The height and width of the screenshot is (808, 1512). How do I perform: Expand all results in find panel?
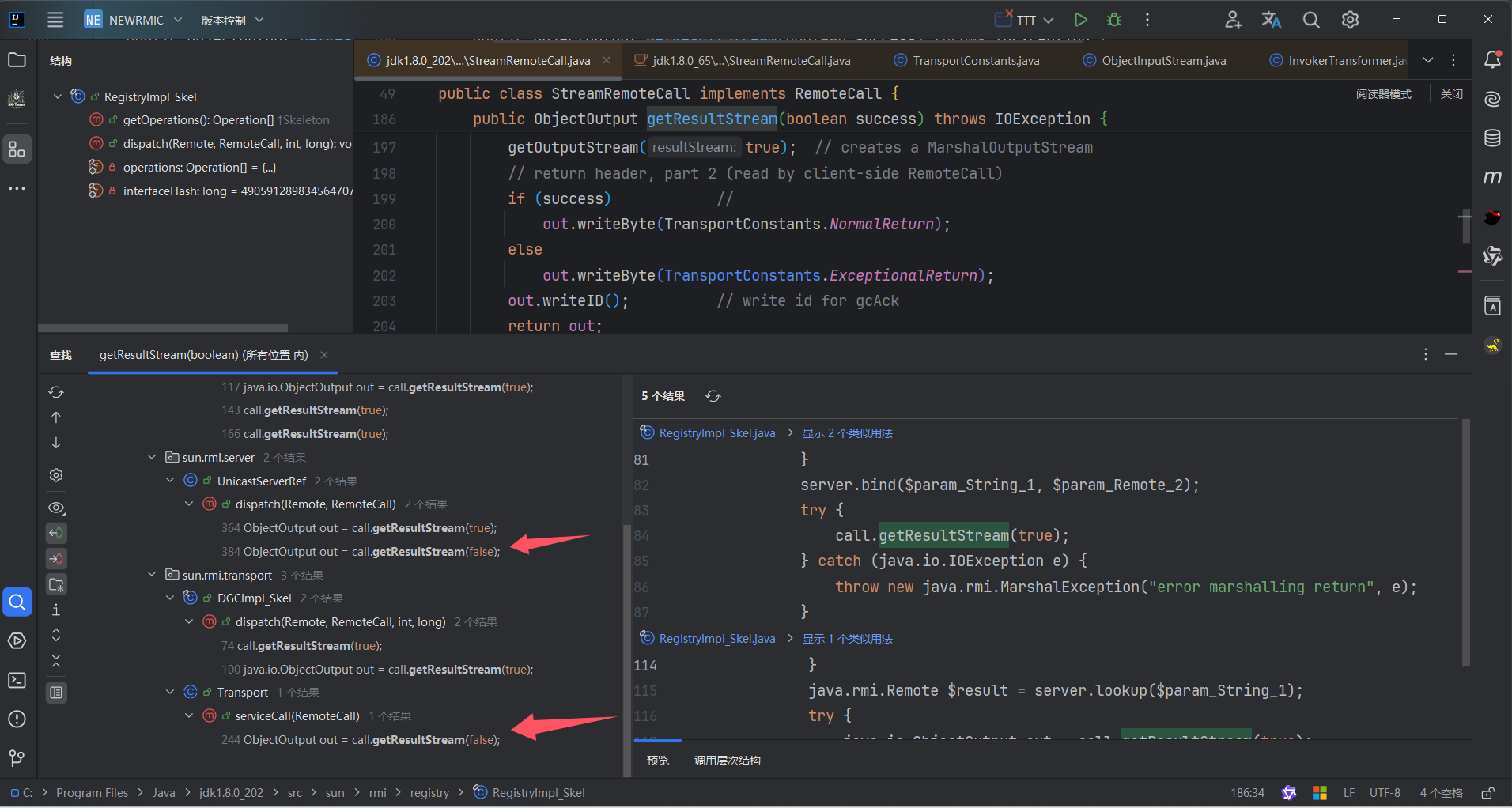tap(56, 635)
